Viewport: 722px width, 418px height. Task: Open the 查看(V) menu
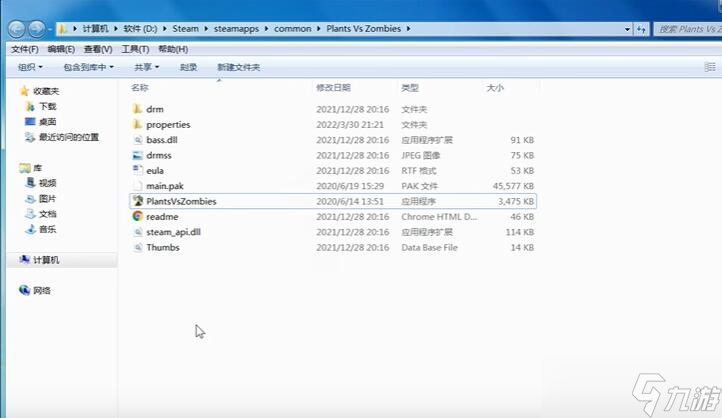98,49
